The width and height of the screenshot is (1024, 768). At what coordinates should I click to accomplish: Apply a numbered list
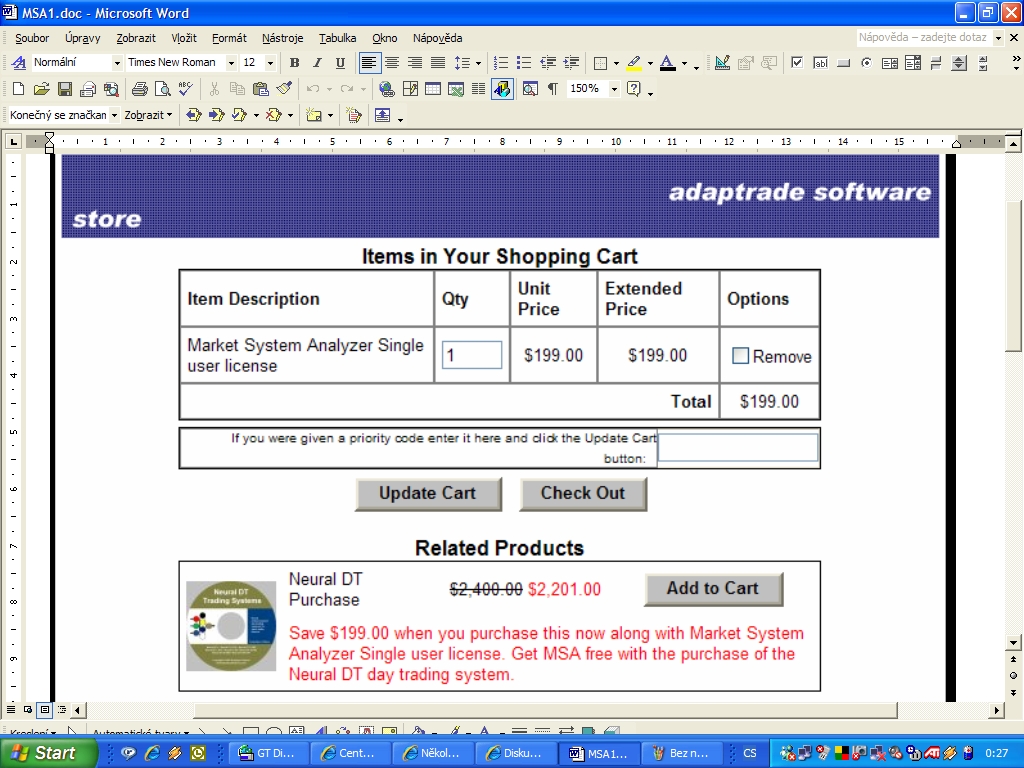(x=501, y=63)
